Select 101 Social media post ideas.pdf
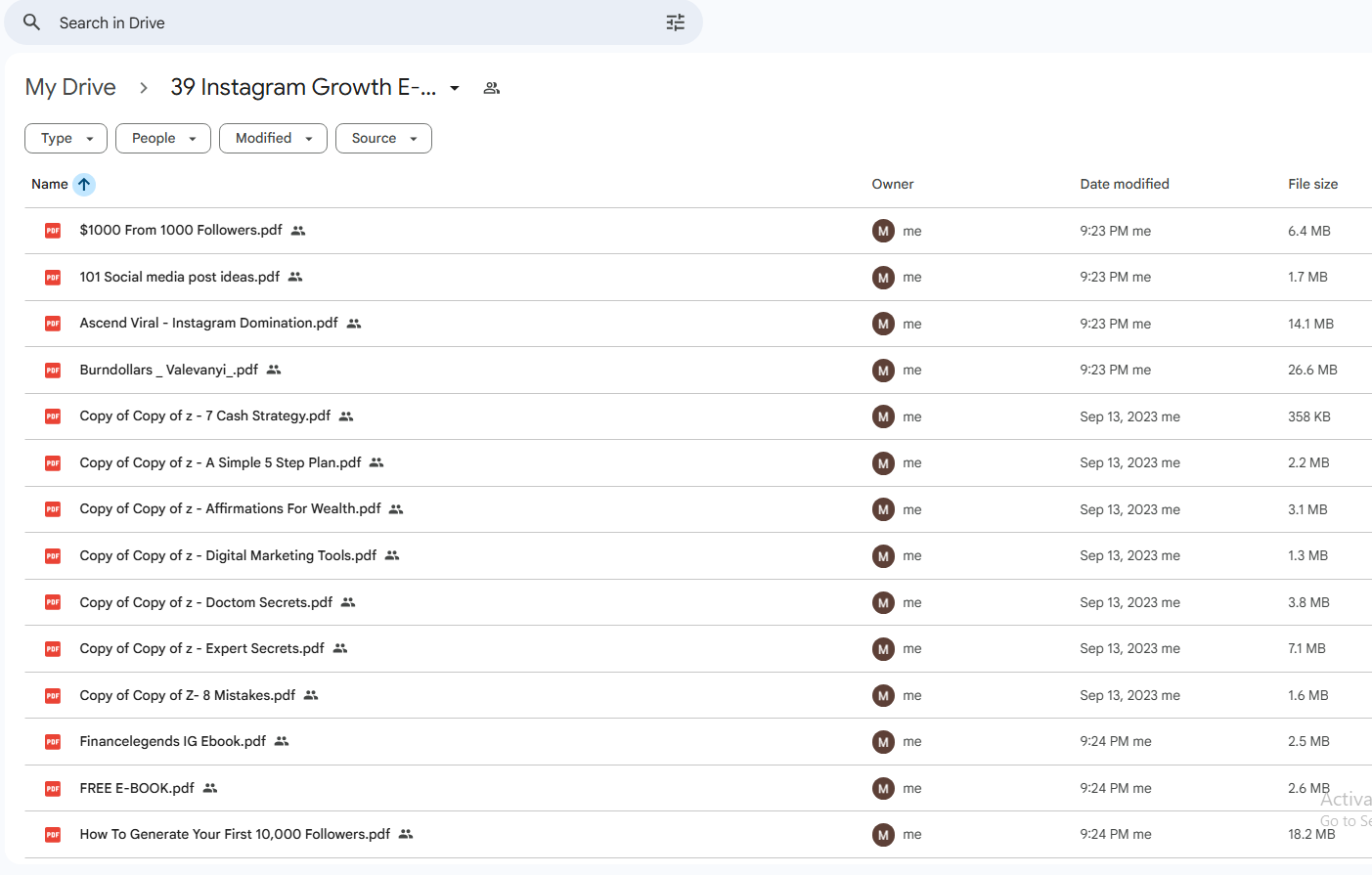 (179, 277)
